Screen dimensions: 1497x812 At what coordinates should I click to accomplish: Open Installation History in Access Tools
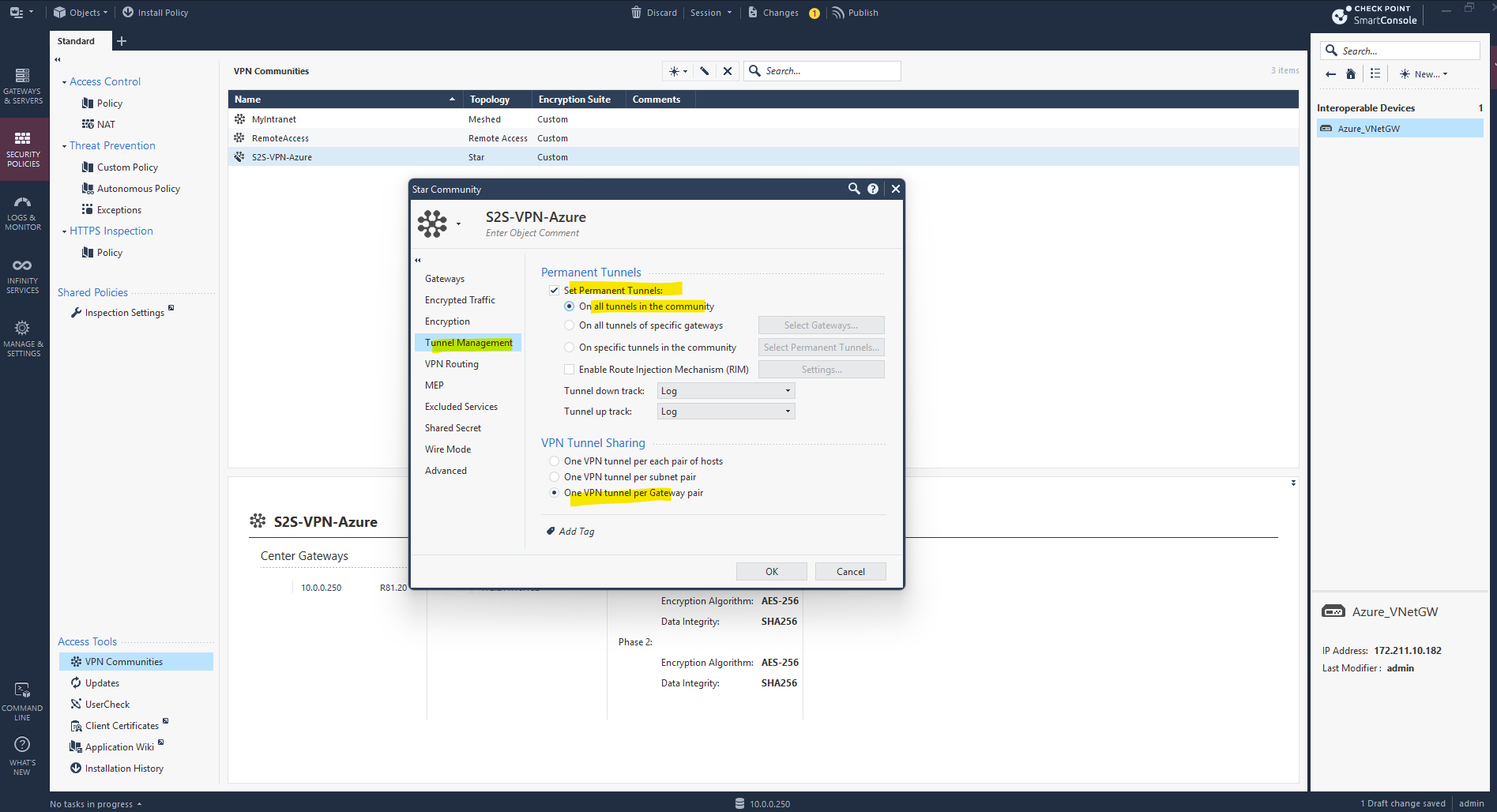pos(124,769)
